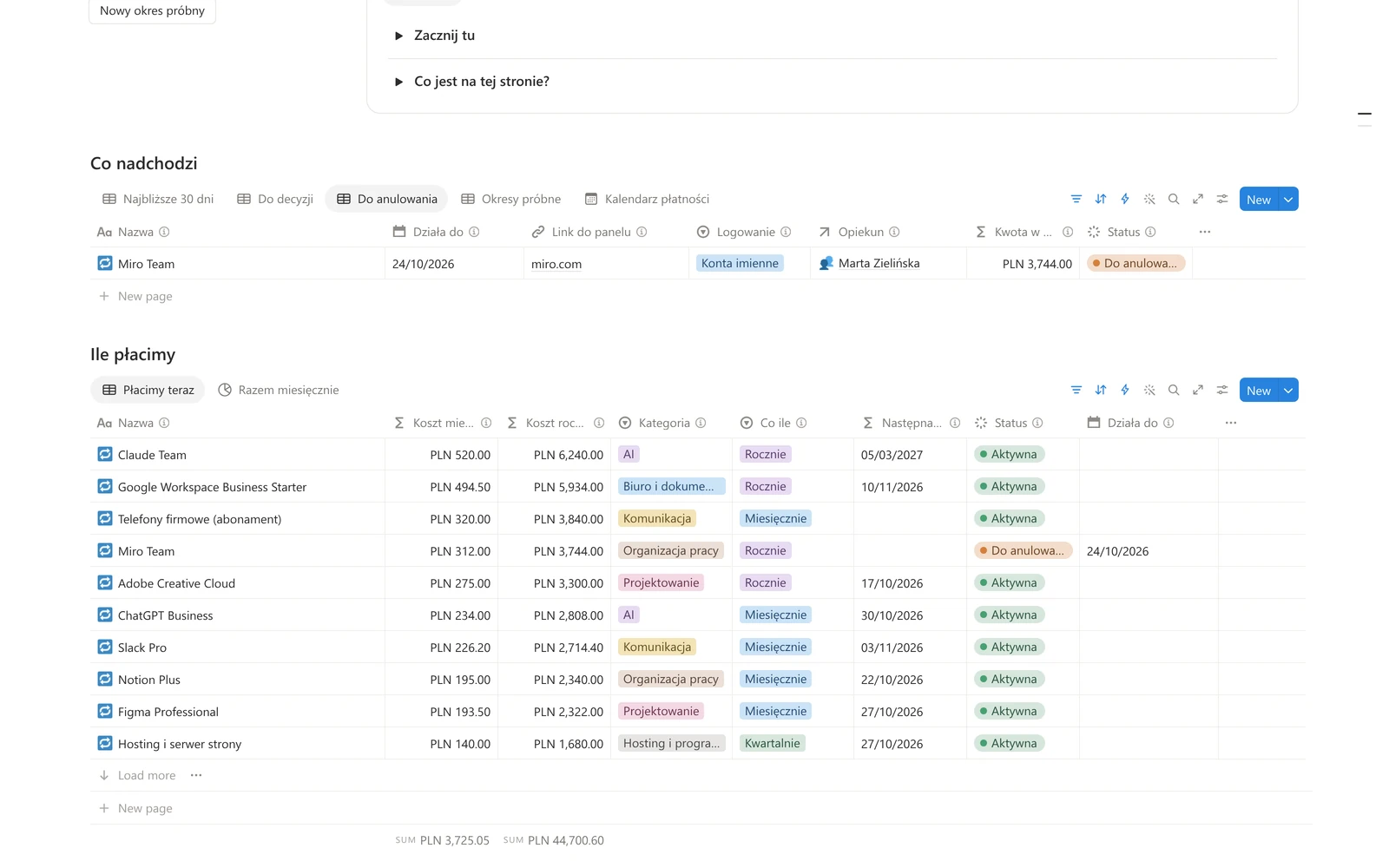Open Claude Team page icon
Screen dimensions: 1389x868
point(105,454)
